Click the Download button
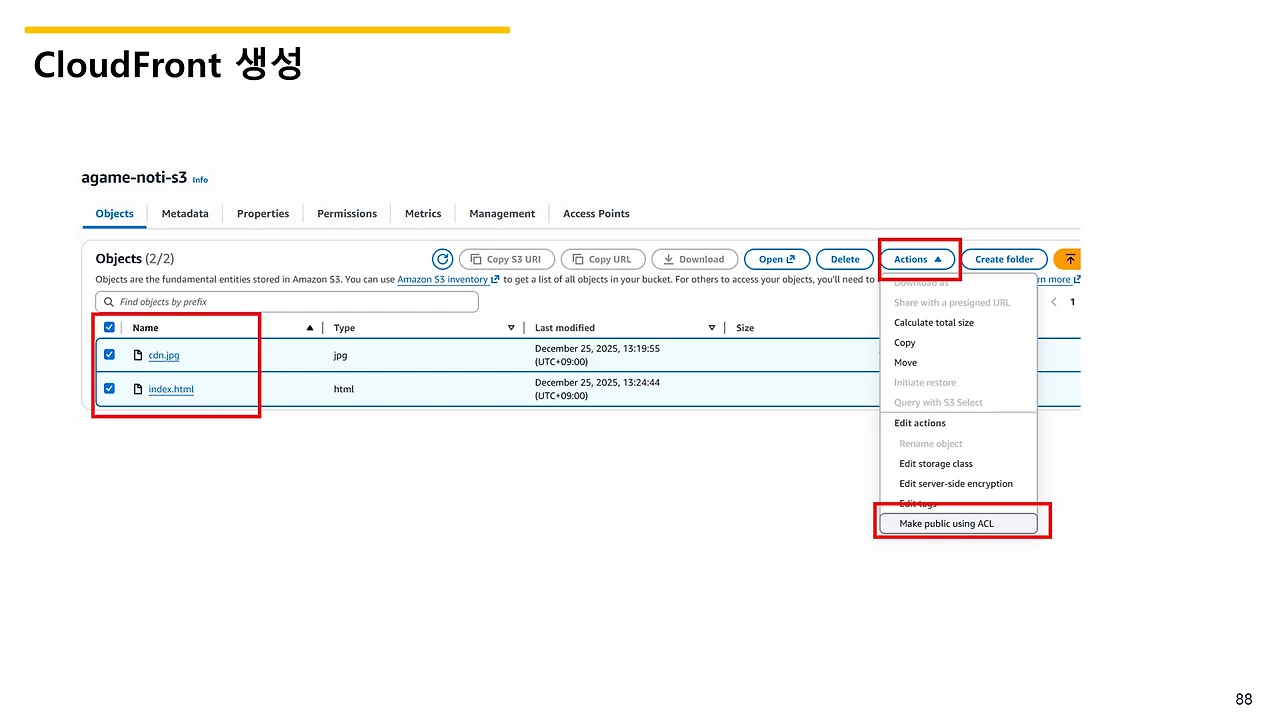The width and height of the screenshot is (1280, 720). pos(695,259)
